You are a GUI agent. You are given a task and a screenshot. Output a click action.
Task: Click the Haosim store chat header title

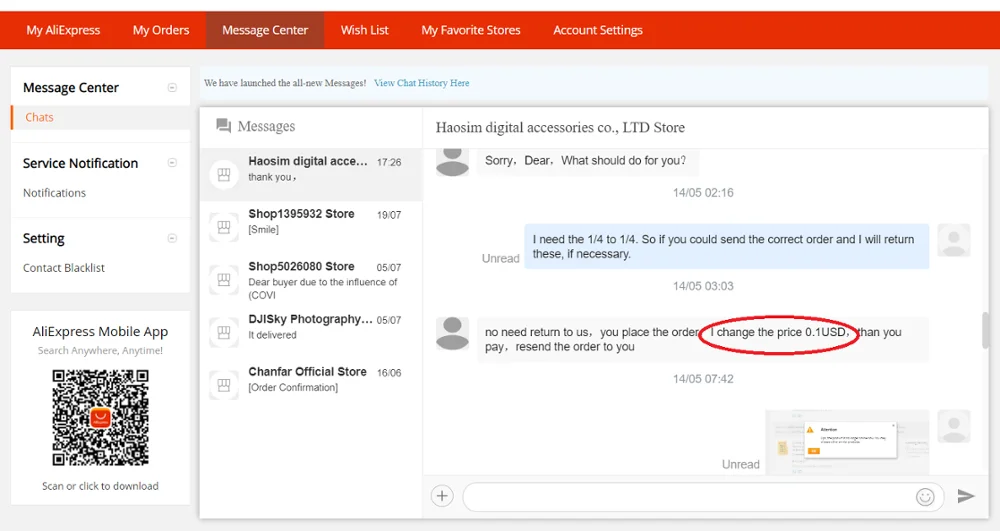pos(560,127)
